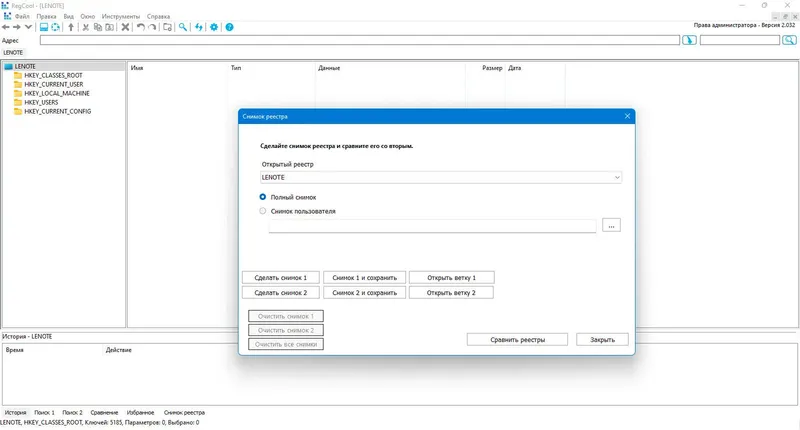This screenshot has width=800, height=430.
Task: Click the Сравнить реестры button
Action: coord(517,340)
